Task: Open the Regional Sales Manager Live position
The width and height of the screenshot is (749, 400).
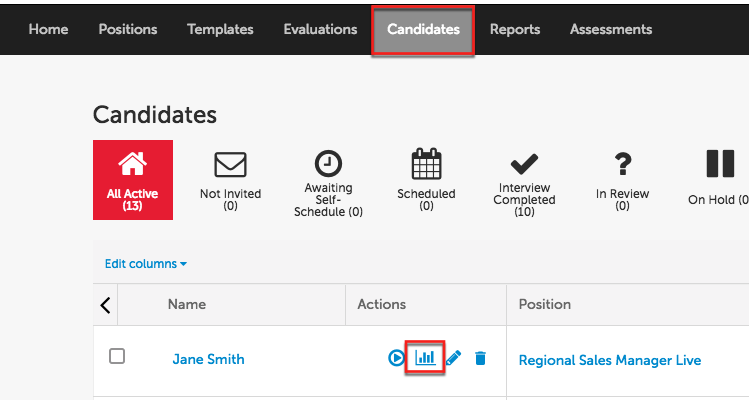Action: click(609, 360)
